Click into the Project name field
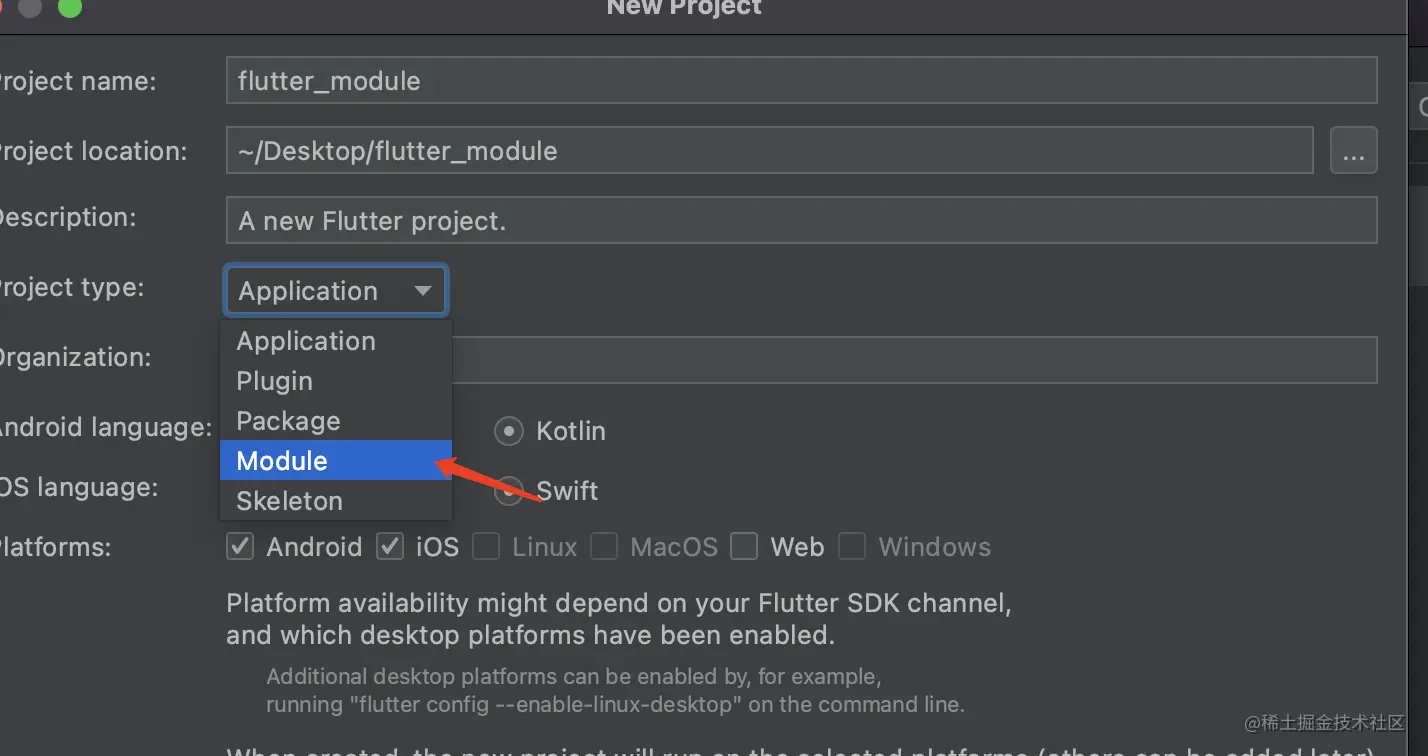Image resolution: width=1428 pixels, height=756 pixels. click(x=800, y=81)
